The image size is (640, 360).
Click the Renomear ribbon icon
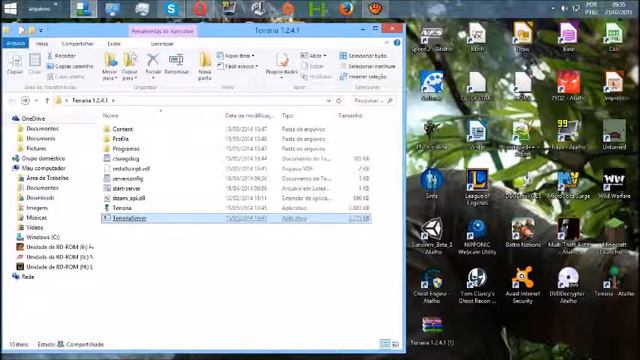(x=176, y=64)
